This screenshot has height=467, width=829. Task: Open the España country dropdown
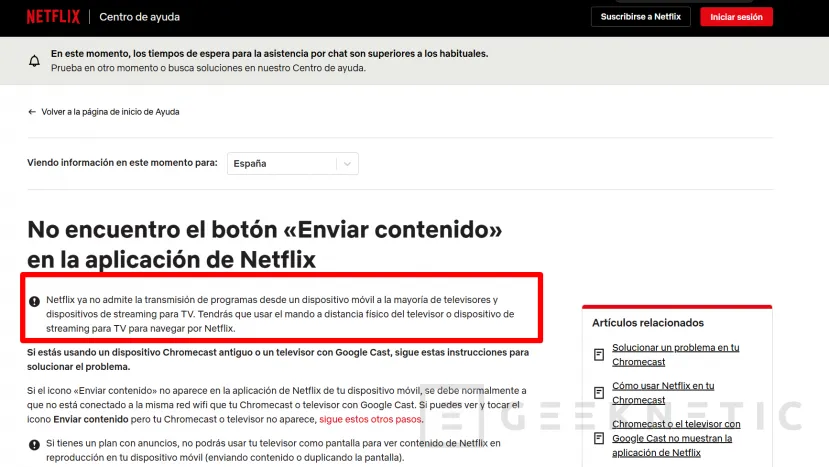click(x=292, y=163)
